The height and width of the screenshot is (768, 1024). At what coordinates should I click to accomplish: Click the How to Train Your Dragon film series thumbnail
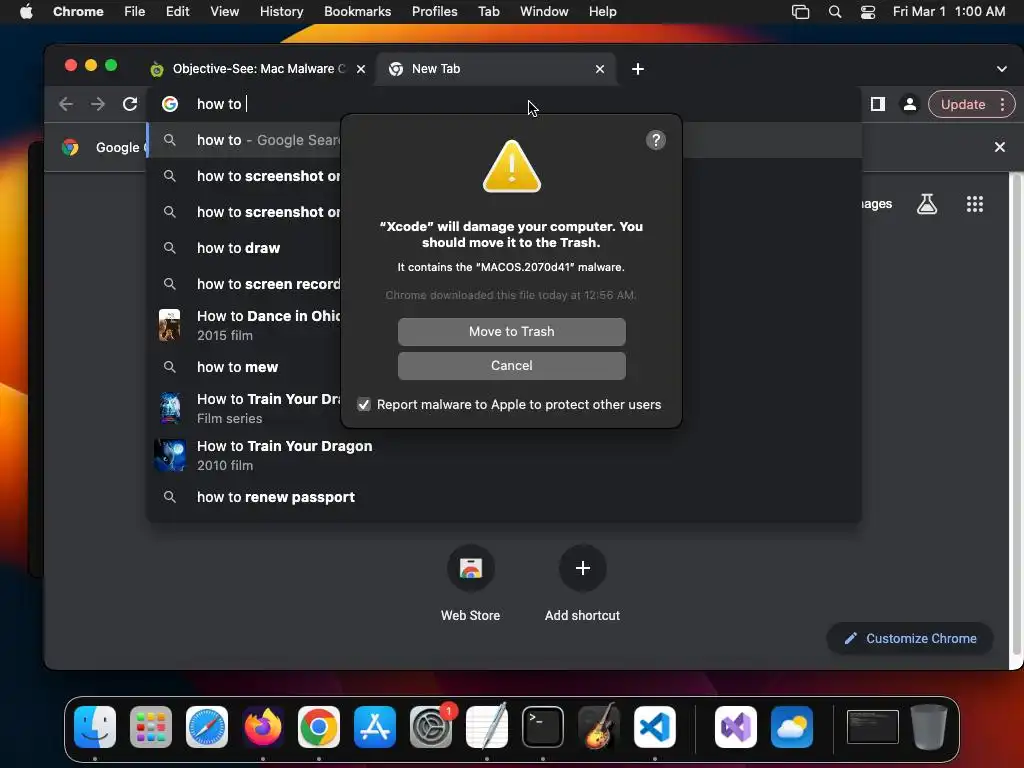tap(170, 408)
